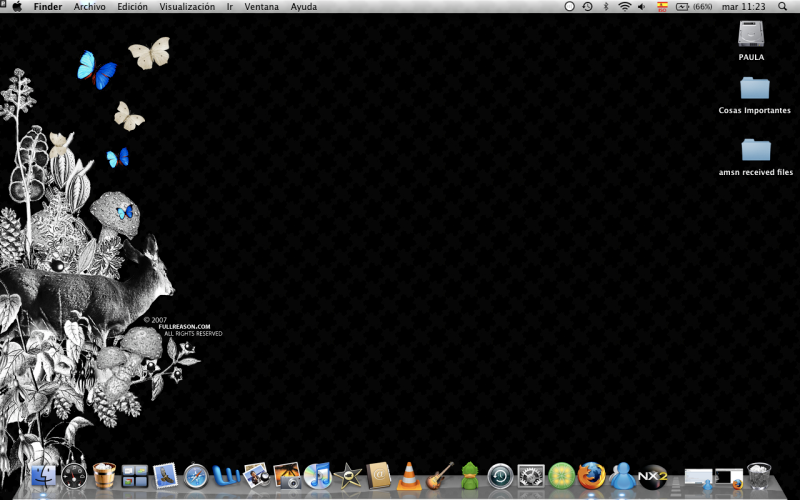
Task: Launch iPhoto from the dock
Action: (287, 476)
